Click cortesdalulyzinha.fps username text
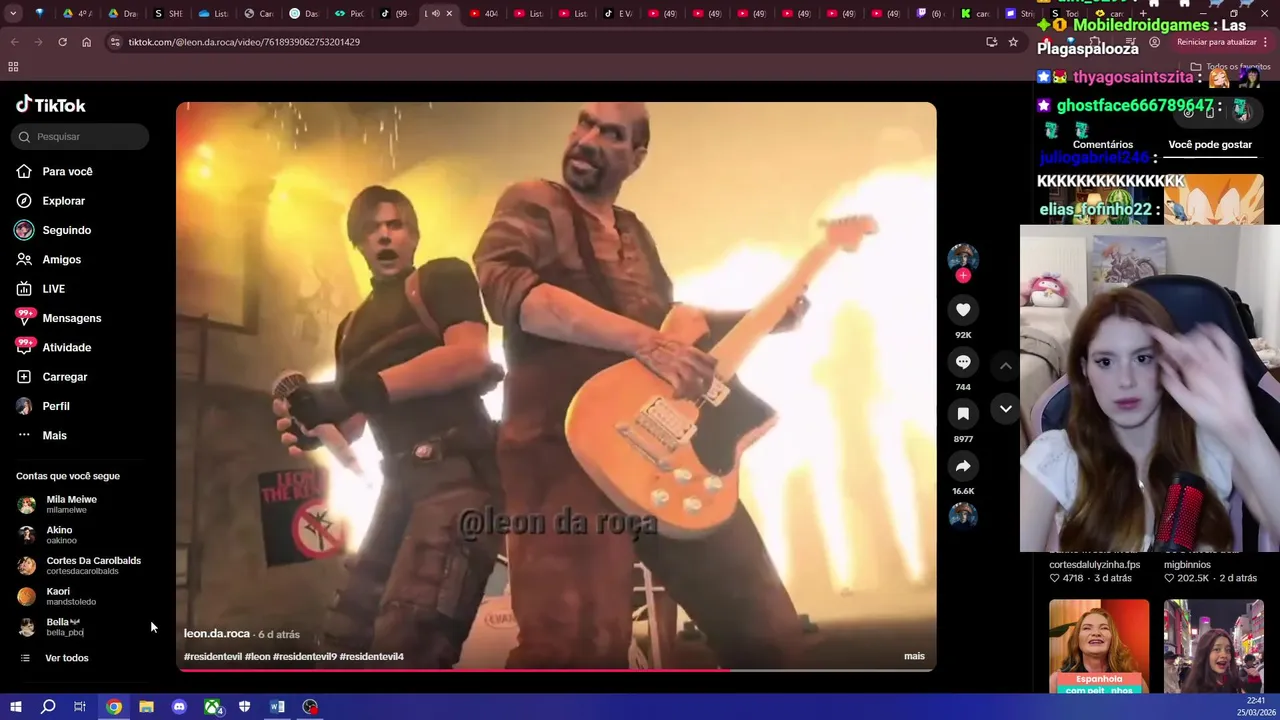1280x720 pixels. click(1094, 565)
